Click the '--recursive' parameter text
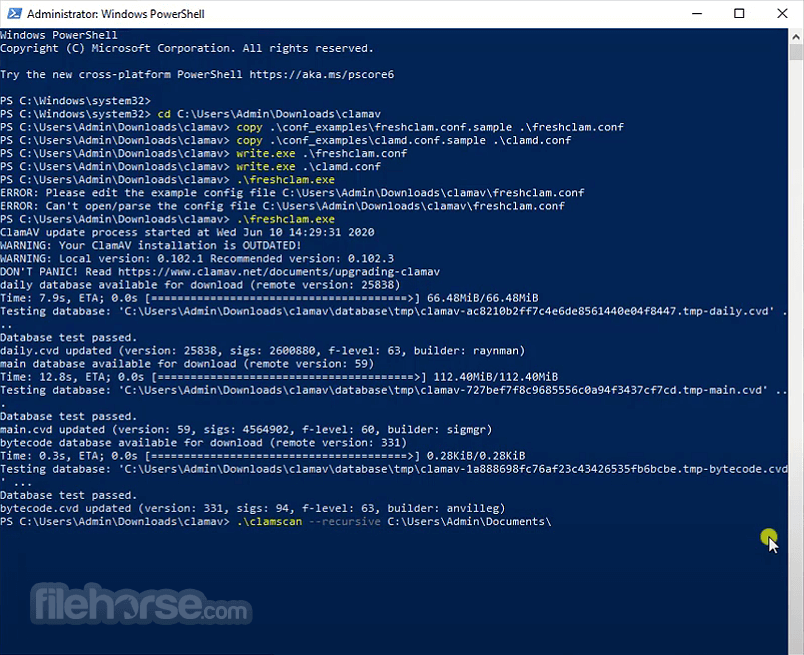Image resolution: width=804 pixels, height=655 pixels. (x=345, y=522)
